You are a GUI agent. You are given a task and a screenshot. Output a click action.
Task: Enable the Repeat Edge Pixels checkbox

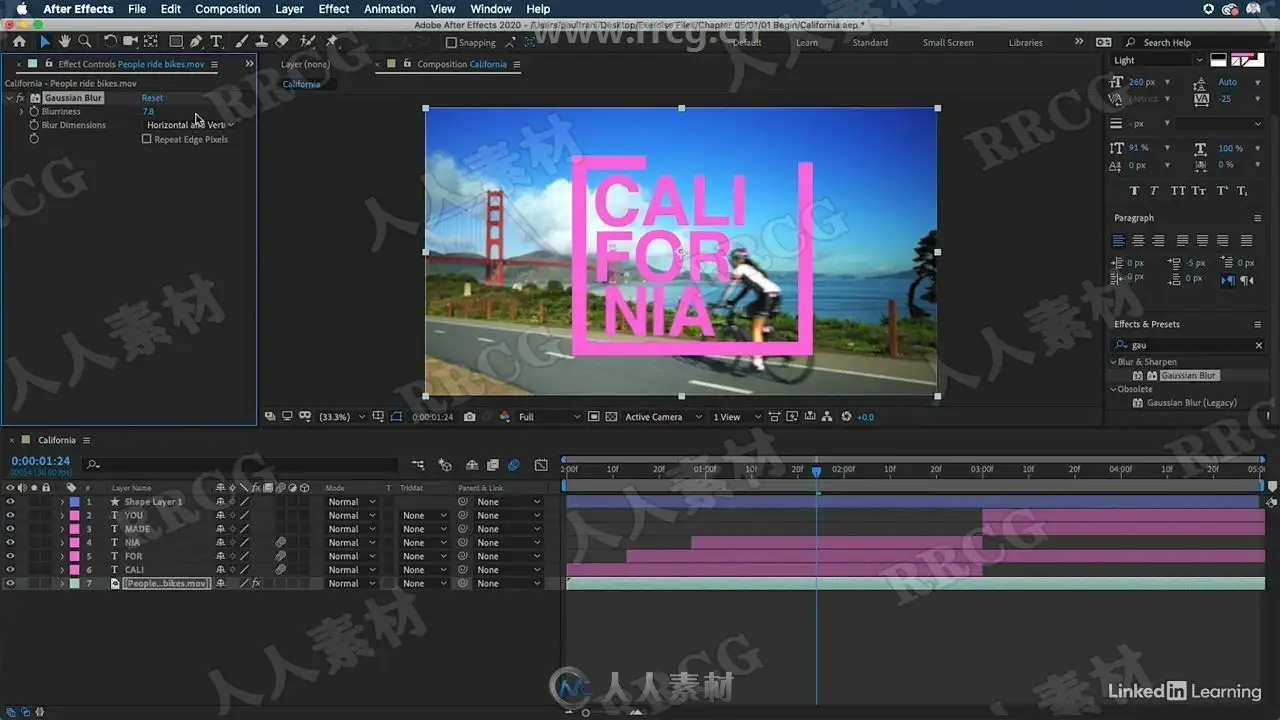click(147, 139)
